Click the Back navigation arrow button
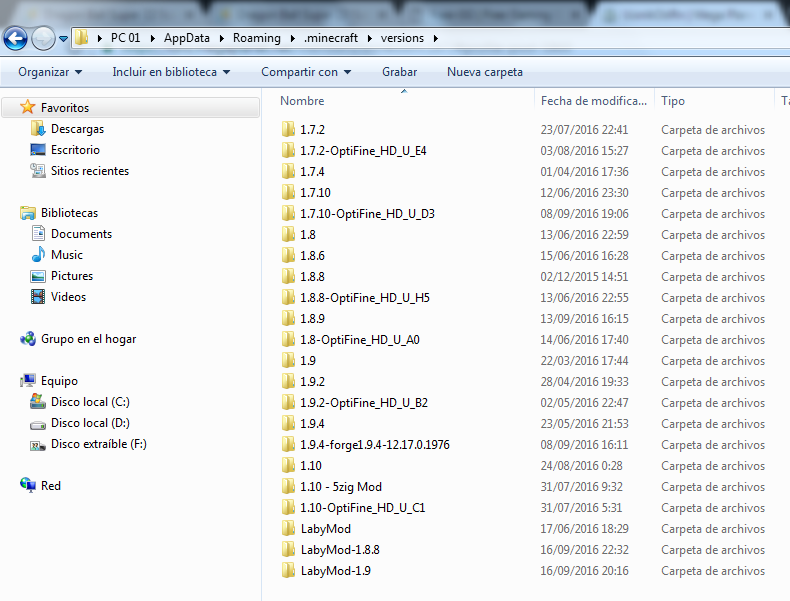This screenshot has width=790, height=601. [x=15, y=38]
